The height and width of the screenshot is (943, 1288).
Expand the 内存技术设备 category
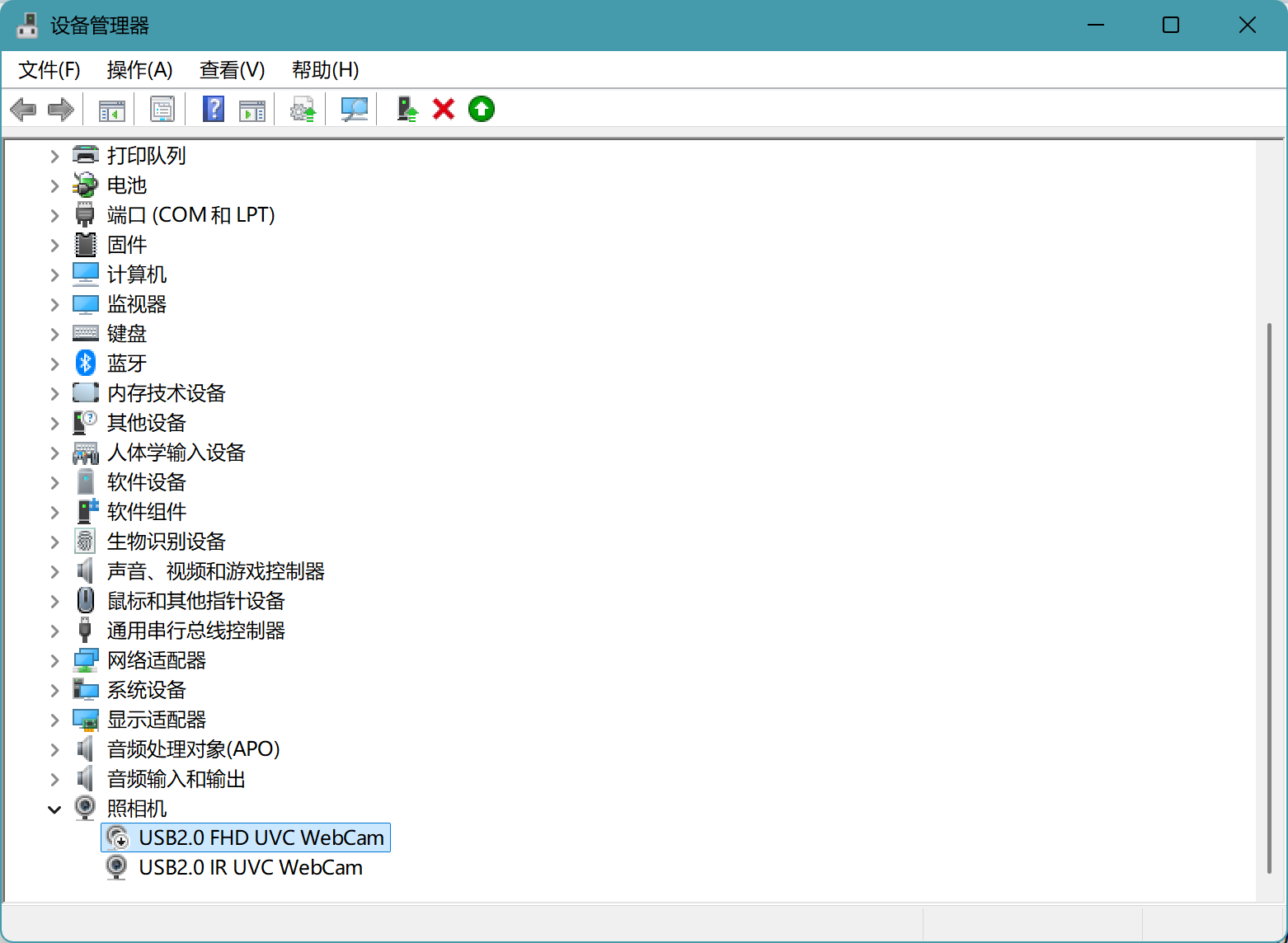pos(54,392)
